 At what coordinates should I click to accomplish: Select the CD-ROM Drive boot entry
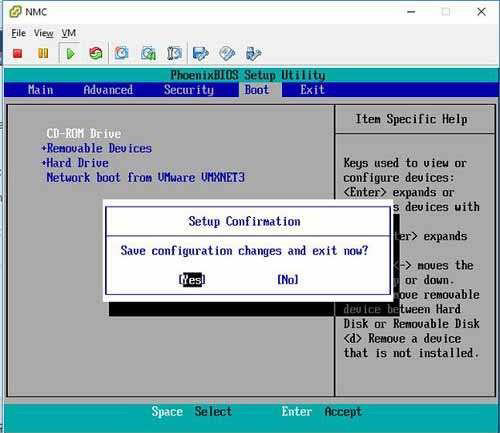(84, 133)
